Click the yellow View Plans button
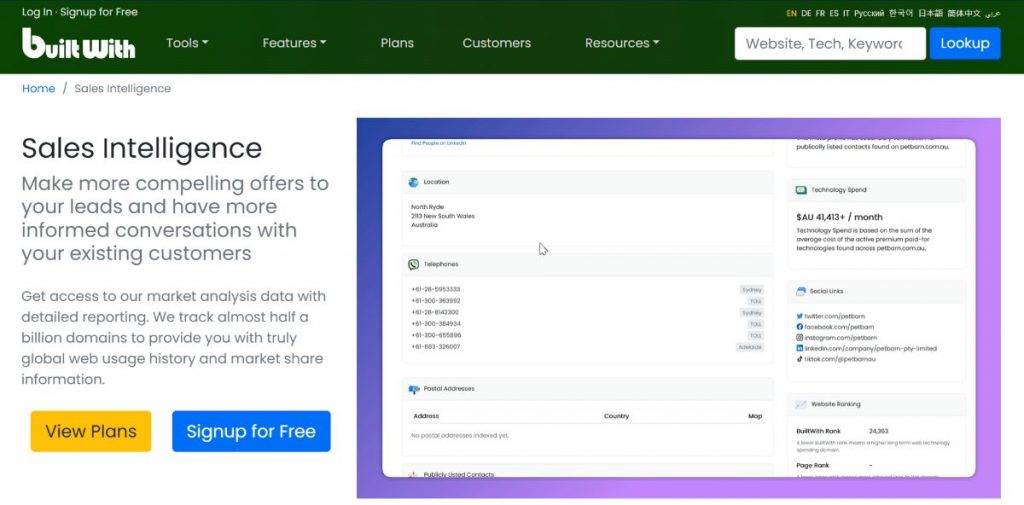 coord(91,431)
